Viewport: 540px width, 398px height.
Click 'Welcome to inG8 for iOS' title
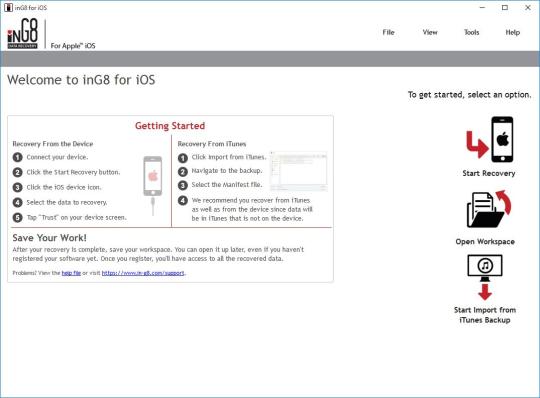tap(81, 80)
